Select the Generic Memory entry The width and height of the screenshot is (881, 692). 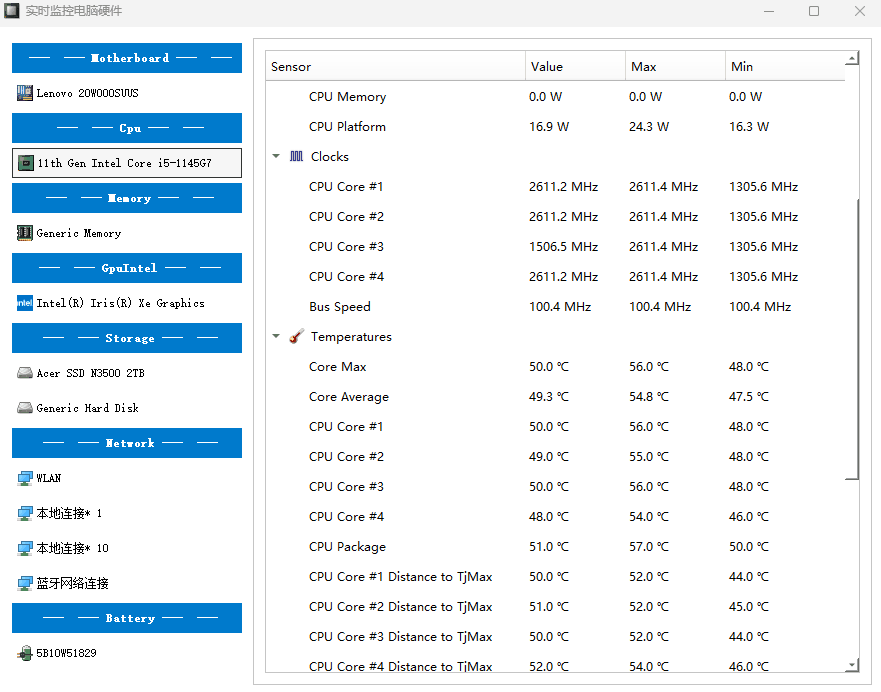point(127,233)
